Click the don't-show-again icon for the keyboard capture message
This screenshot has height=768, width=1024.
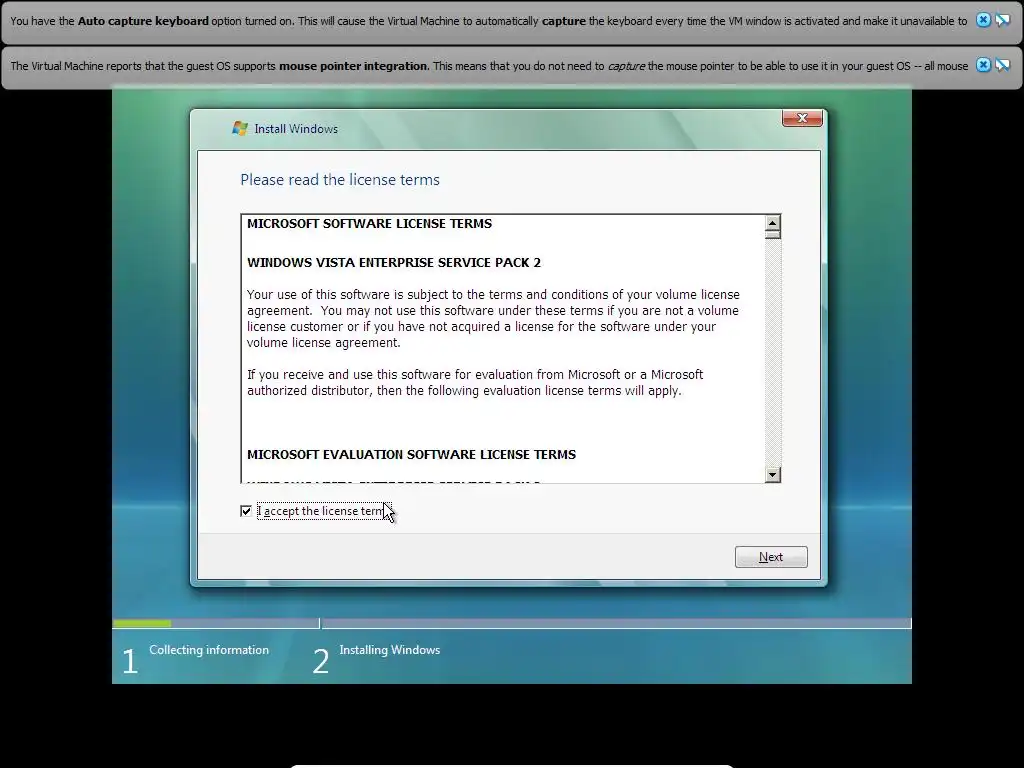[1002, 20]
